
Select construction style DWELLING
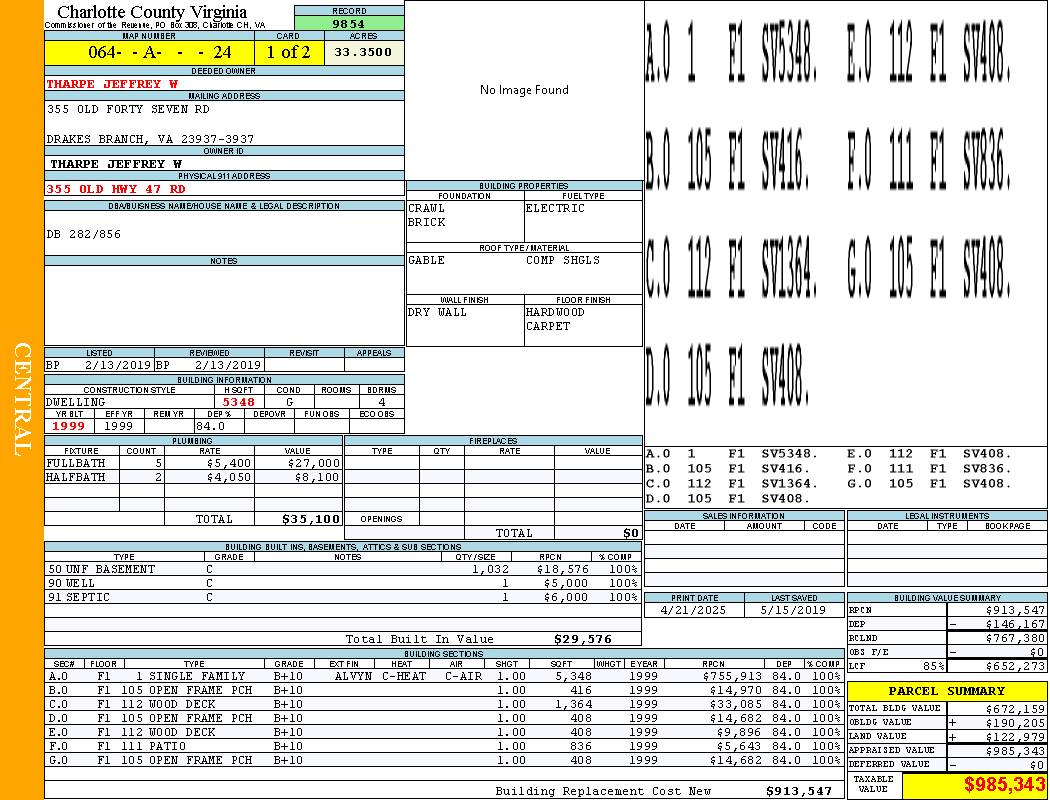tap(76, 402)
